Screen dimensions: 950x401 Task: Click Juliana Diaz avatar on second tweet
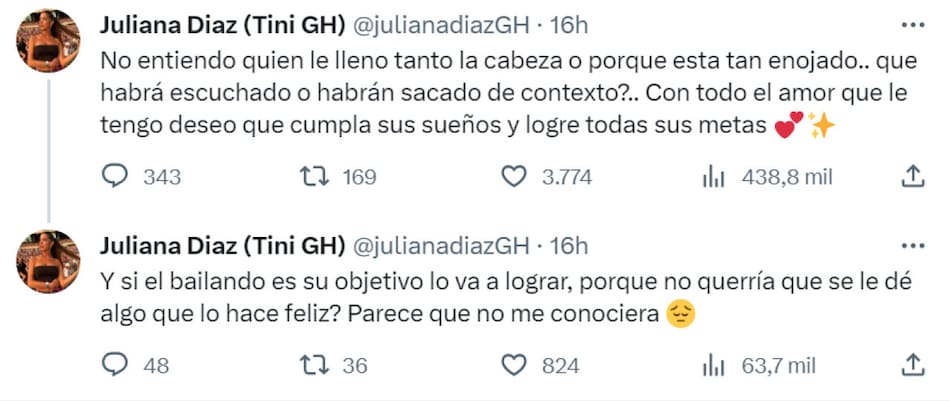coord(49,261)
